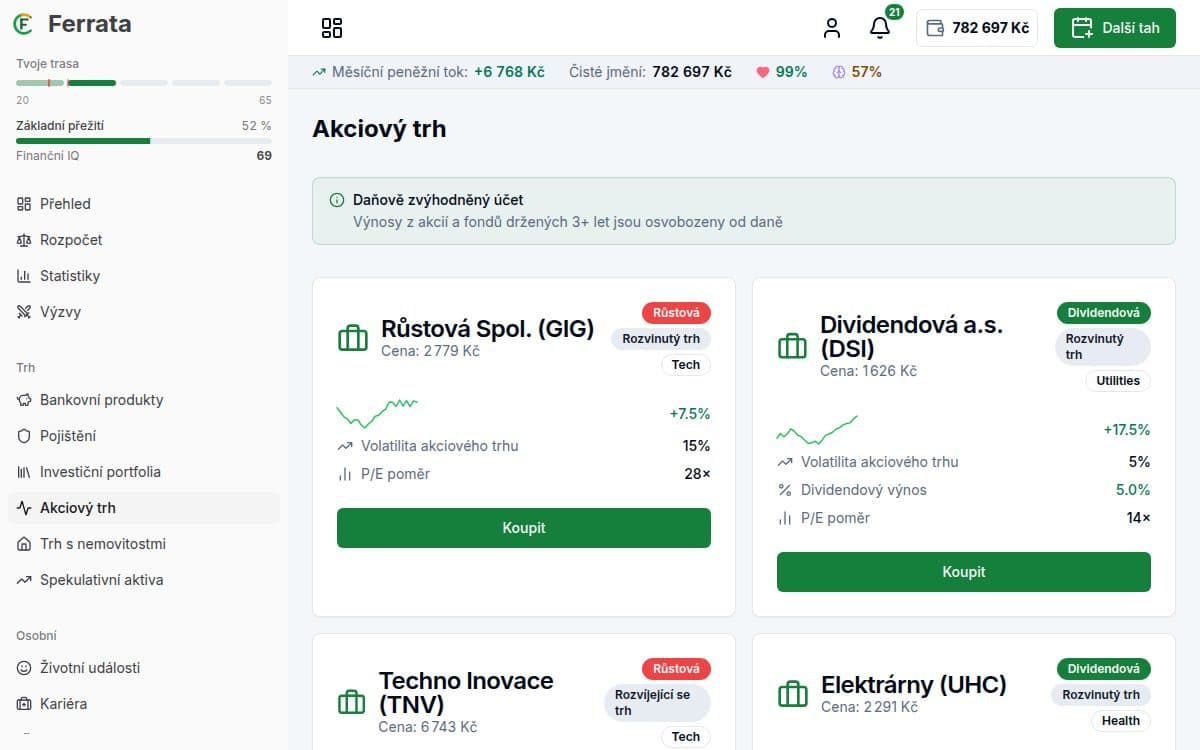Click cash flow trend icon in status bar

319,72
